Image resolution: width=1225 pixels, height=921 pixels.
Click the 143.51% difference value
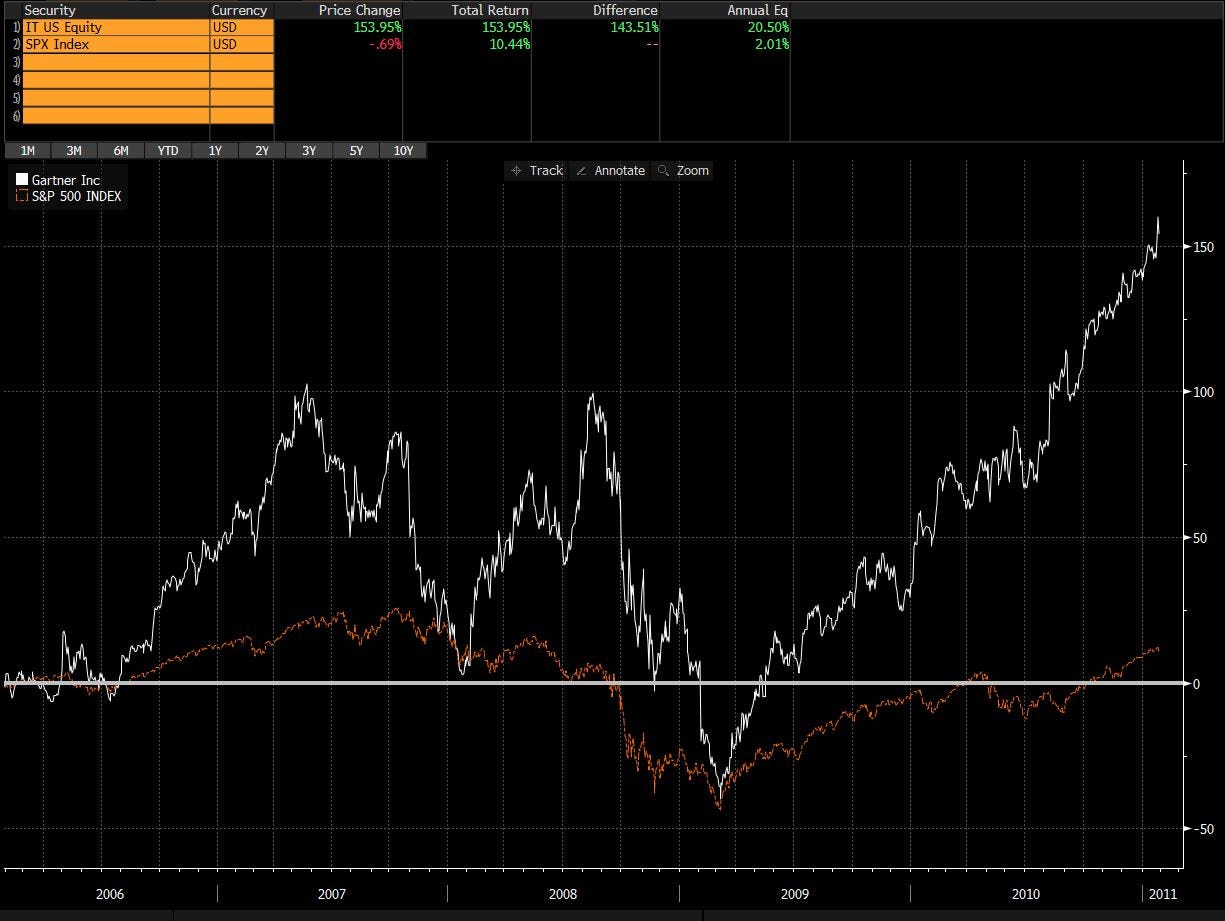click(x=634, y=28)
